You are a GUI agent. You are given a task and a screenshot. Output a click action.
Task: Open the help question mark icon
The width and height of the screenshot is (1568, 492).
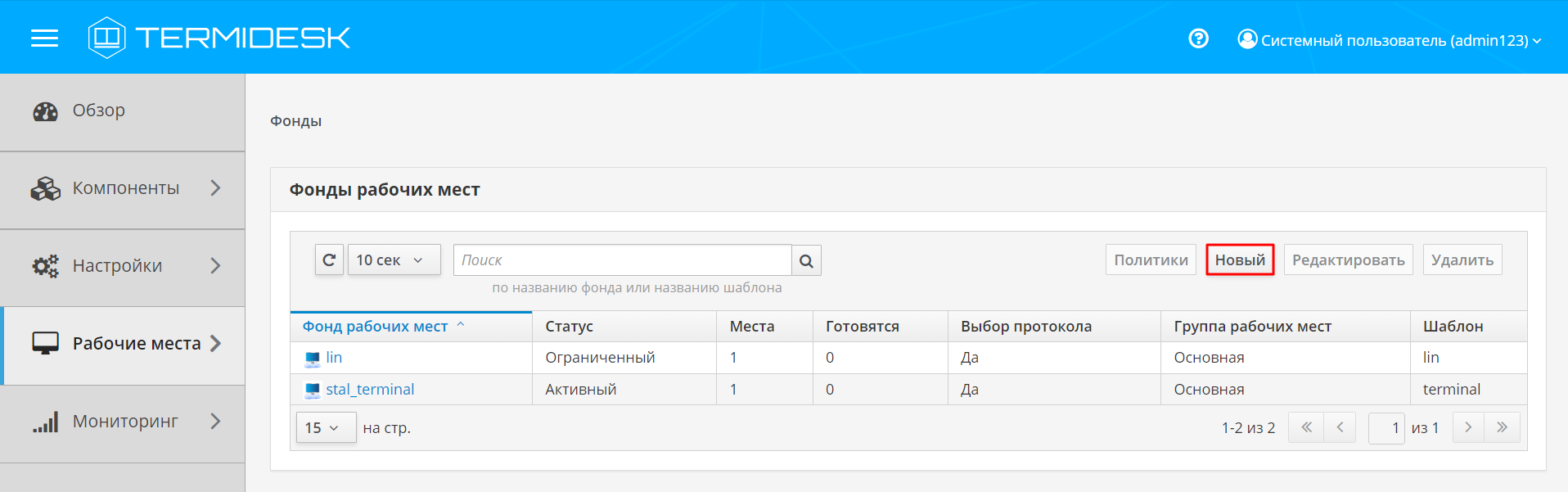coord(1198,38)
